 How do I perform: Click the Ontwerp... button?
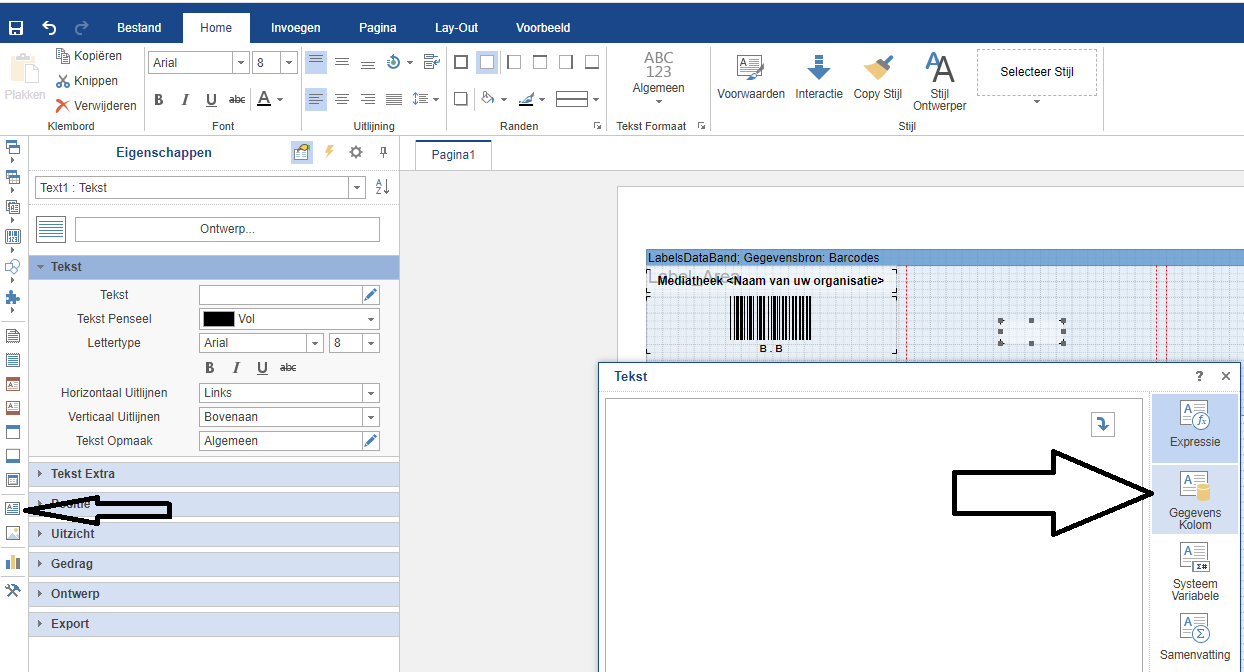point(227,229)
